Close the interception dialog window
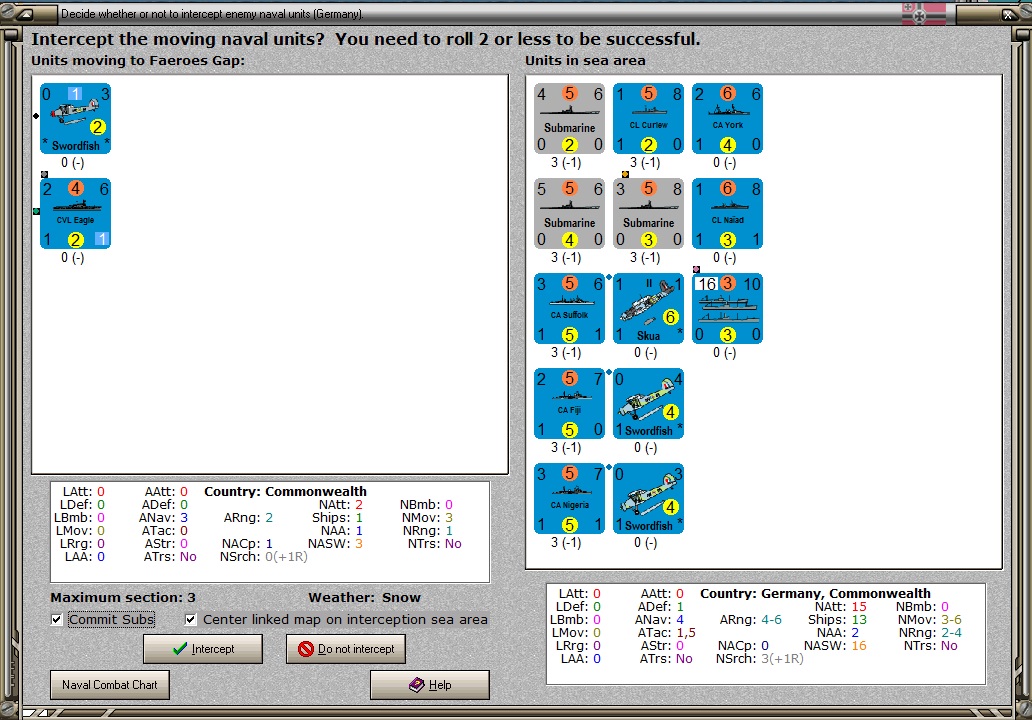This screenshot has width=1032, height=720. point(1008,14)
